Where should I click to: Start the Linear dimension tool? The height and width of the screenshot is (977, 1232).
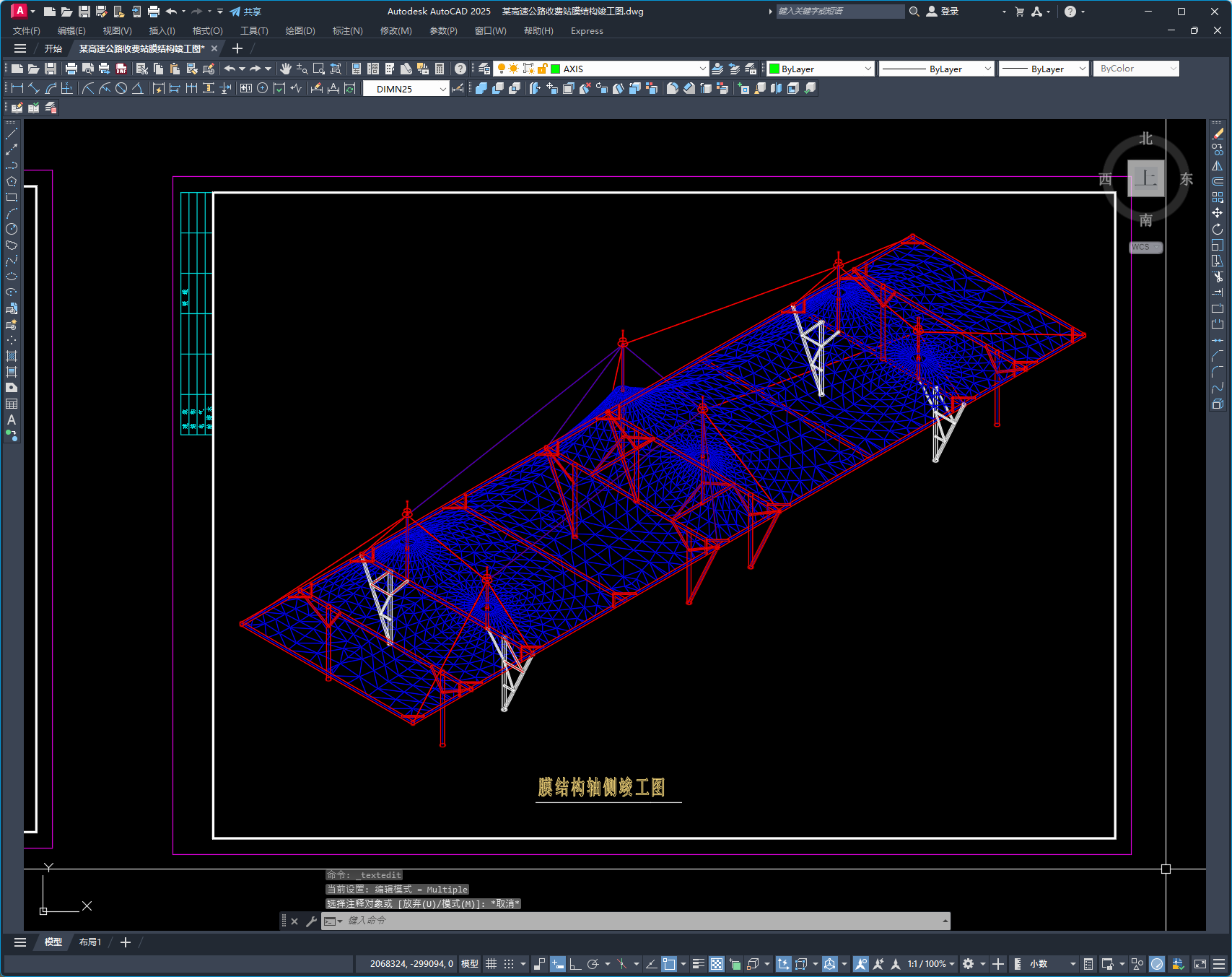tap(17, 88)
